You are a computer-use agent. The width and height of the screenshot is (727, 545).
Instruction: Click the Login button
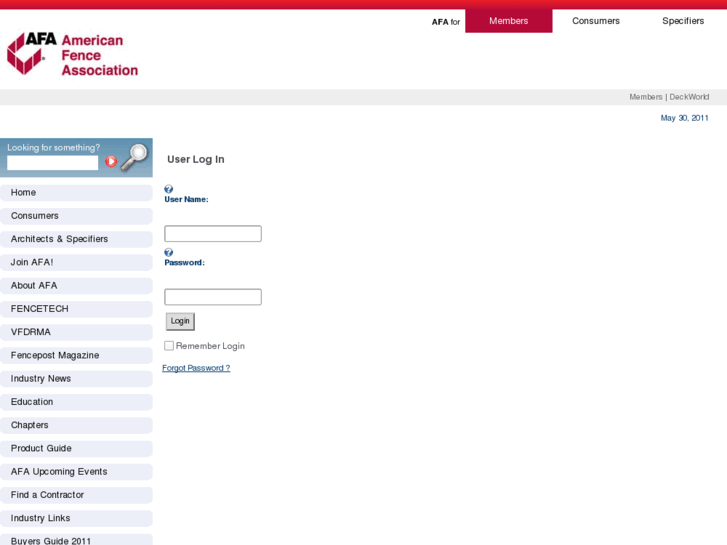coord(180,321)
